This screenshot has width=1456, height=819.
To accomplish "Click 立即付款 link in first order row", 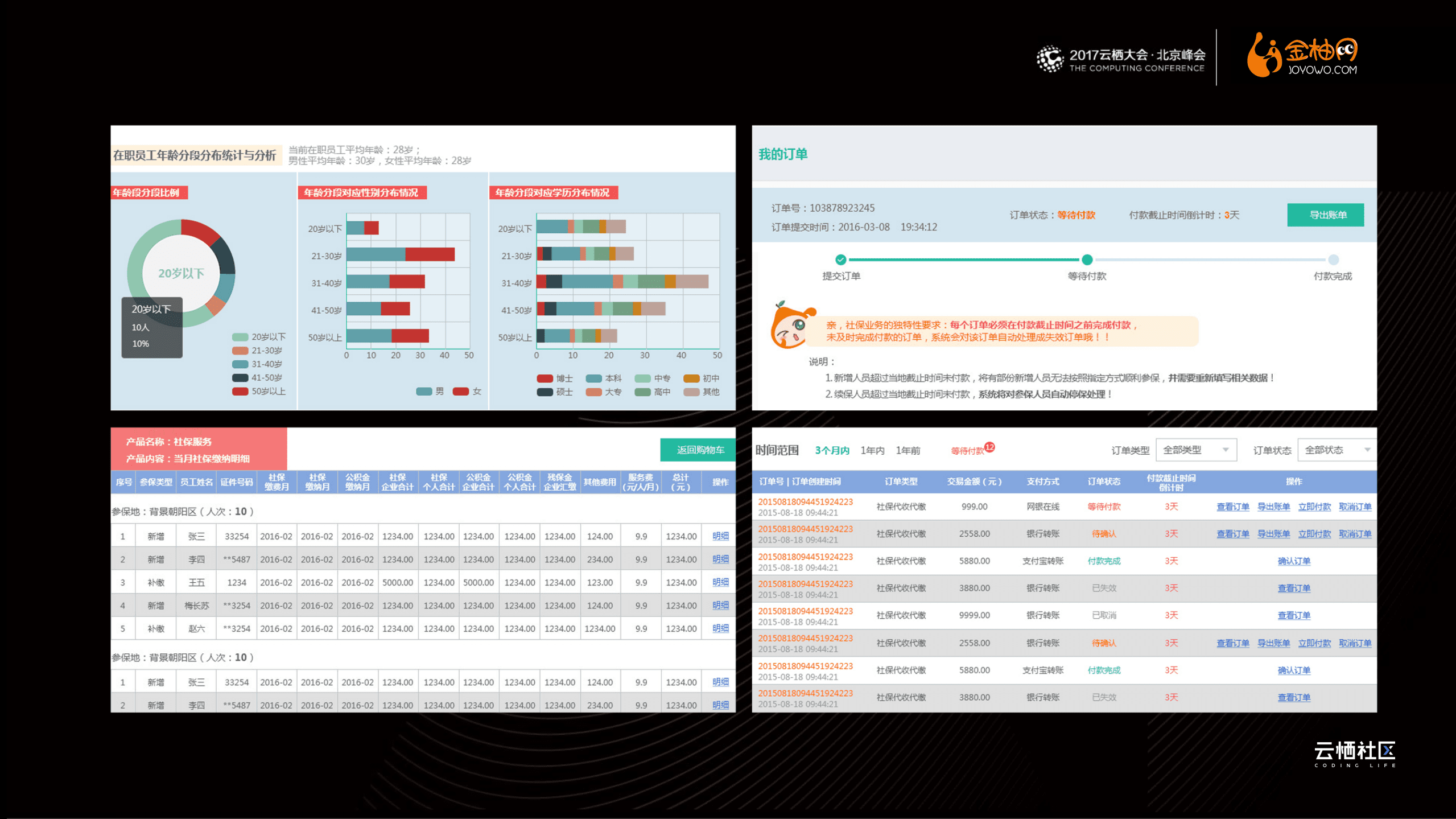I will (1314, 507).
